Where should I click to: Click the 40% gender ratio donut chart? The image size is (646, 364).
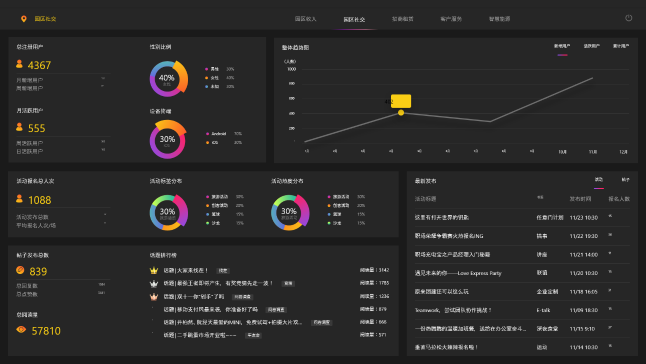[168, 79]
